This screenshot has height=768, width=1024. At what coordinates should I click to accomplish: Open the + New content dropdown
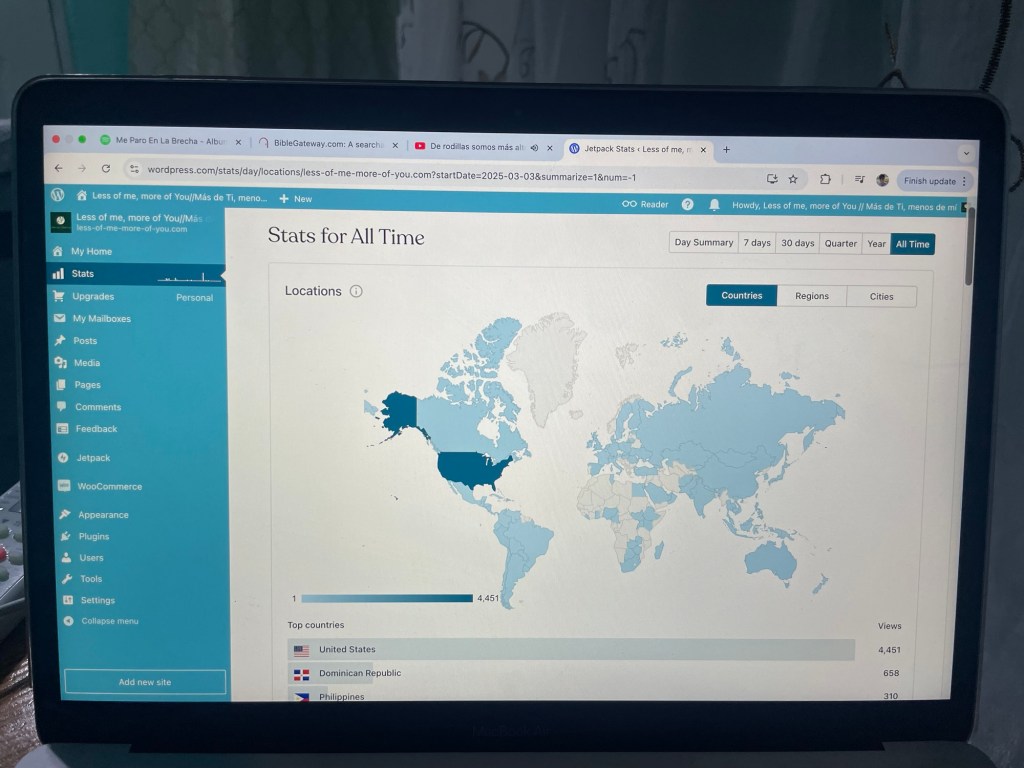296,199
